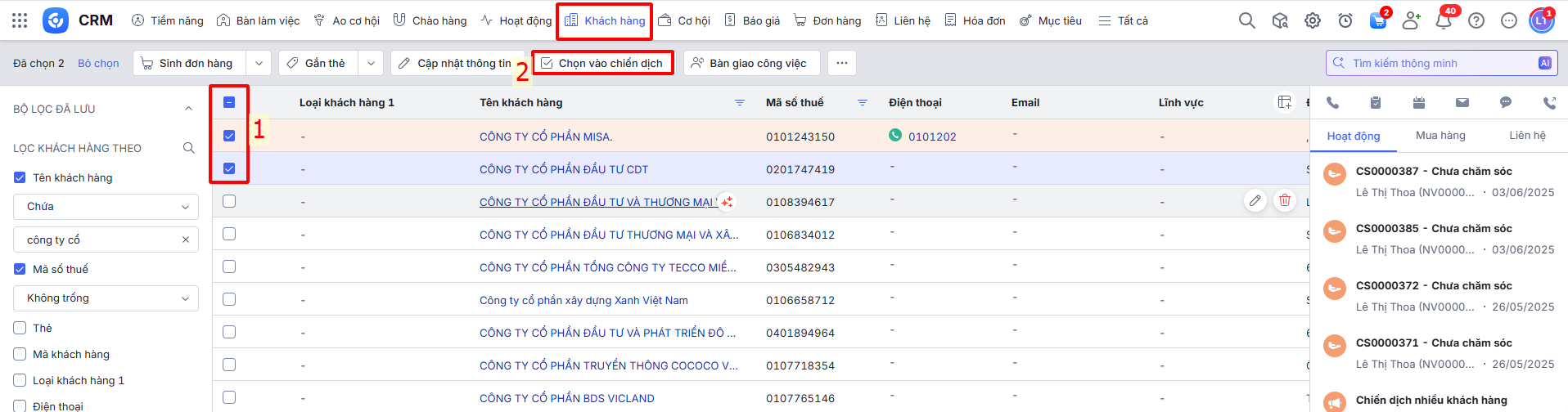
Task: Click the edit pencil icon in hovered row
Action: [x=1255, y=200]
